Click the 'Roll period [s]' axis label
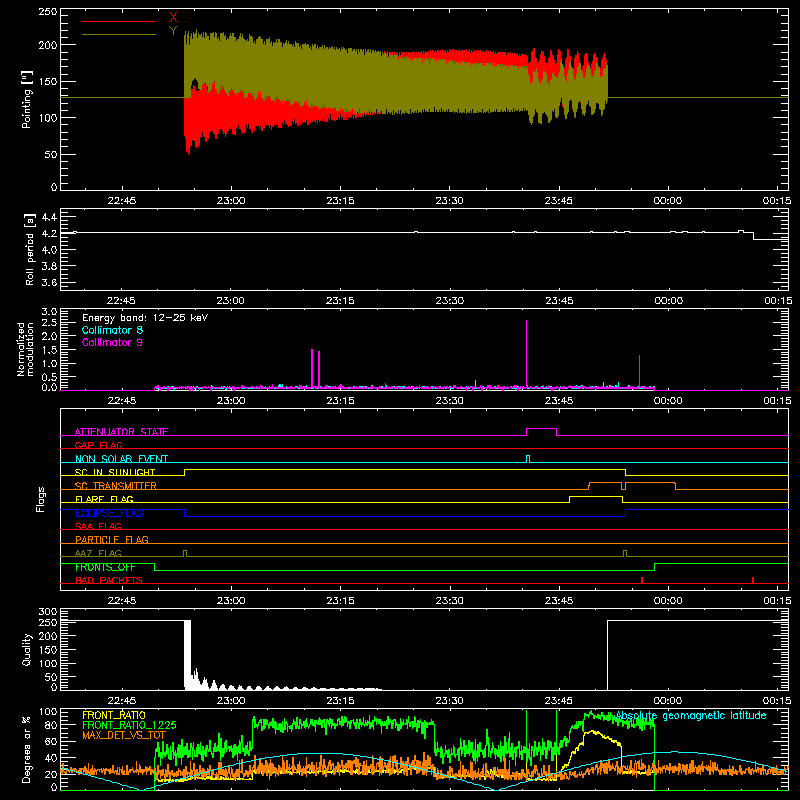Viewport: 800px width, 800px height. [30, 249]
